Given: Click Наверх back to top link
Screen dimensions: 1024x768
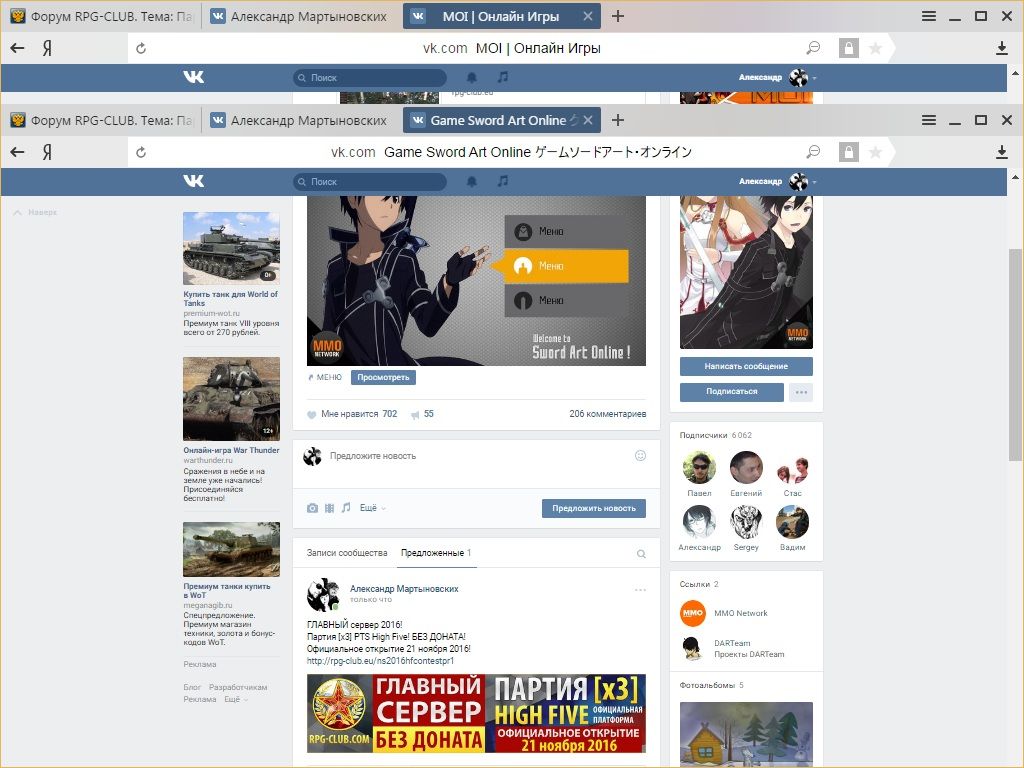Looking at the screenshot, I should (x=35, y=212).
